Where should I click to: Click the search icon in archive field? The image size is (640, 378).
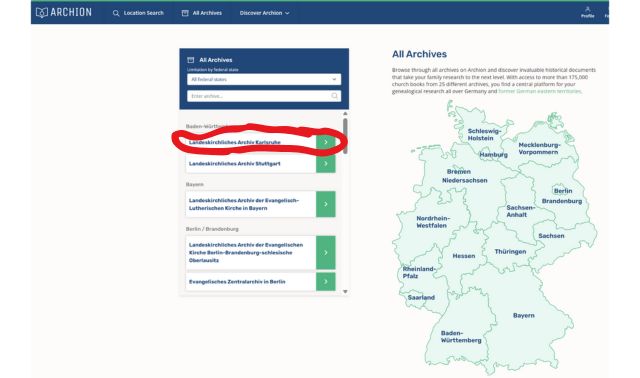pos(334,96)
